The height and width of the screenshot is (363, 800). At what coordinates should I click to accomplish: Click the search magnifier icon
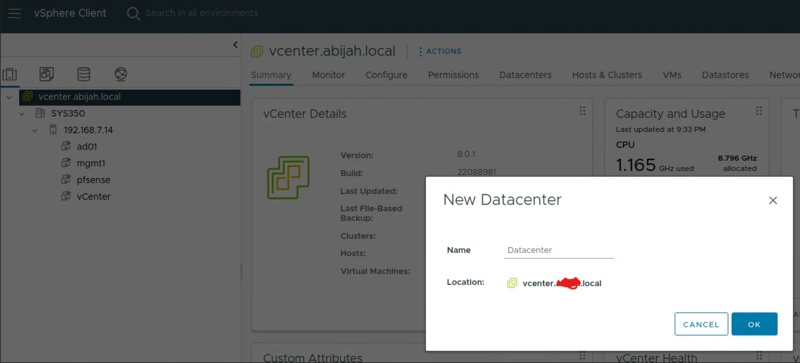[133, 13]
